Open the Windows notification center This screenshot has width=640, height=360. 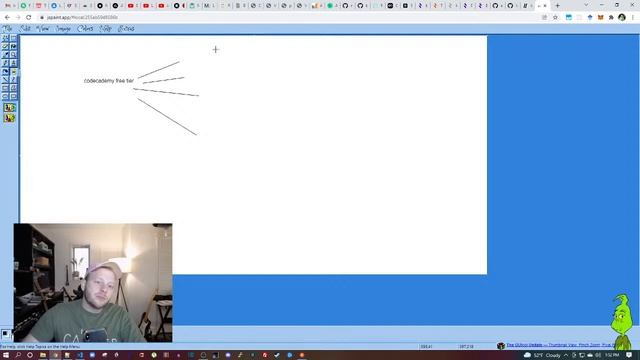pyautogui.click(x=629, y=355)
